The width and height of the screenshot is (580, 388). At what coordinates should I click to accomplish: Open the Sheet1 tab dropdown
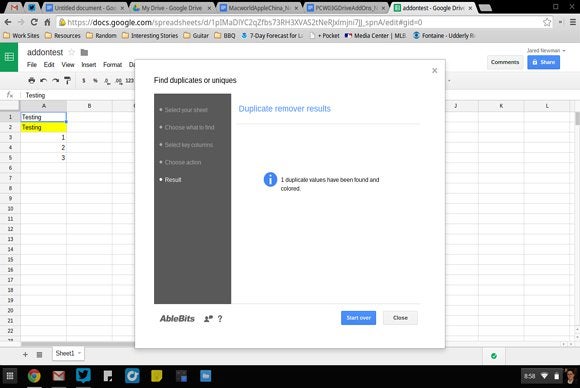pos(79,353)
